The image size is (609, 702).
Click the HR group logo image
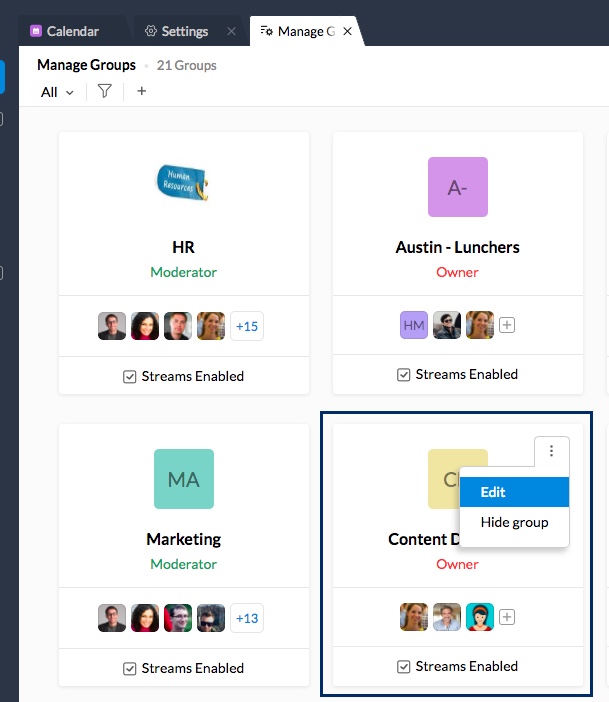tap(183, 183)
